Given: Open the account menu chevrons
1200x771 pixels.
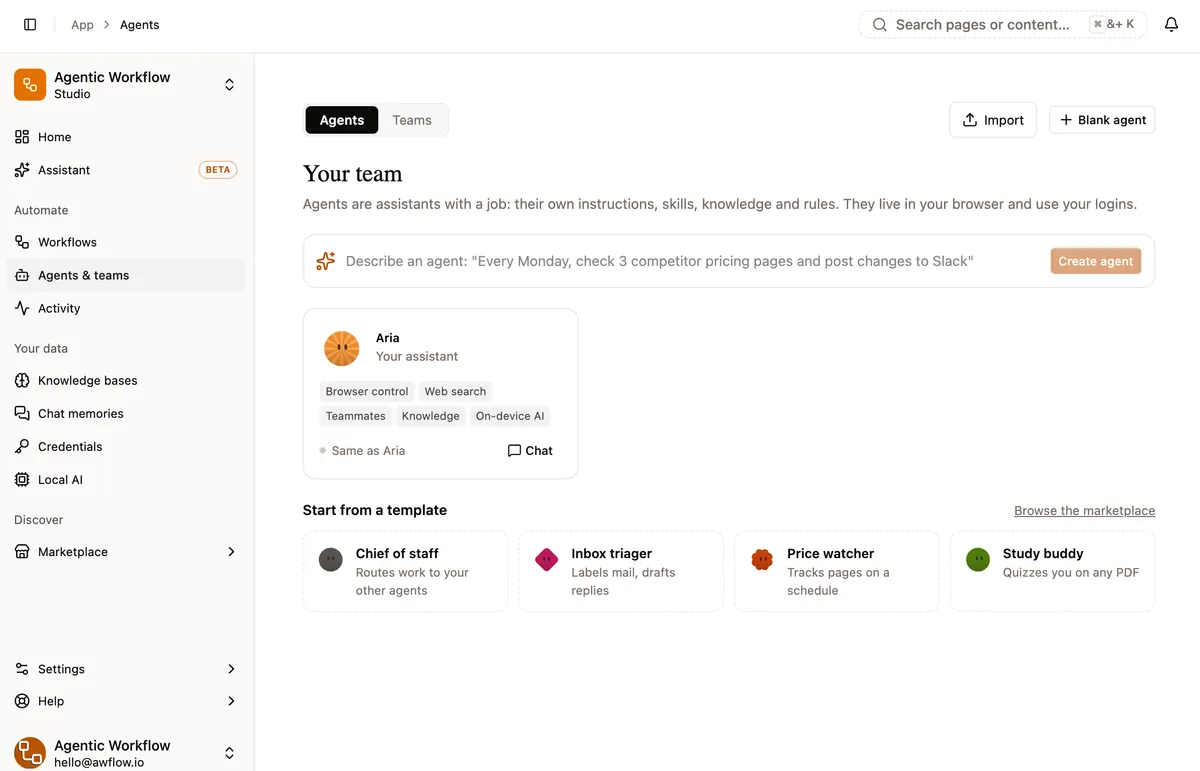Looking at the screenshot, I should [x=229, y=753].
